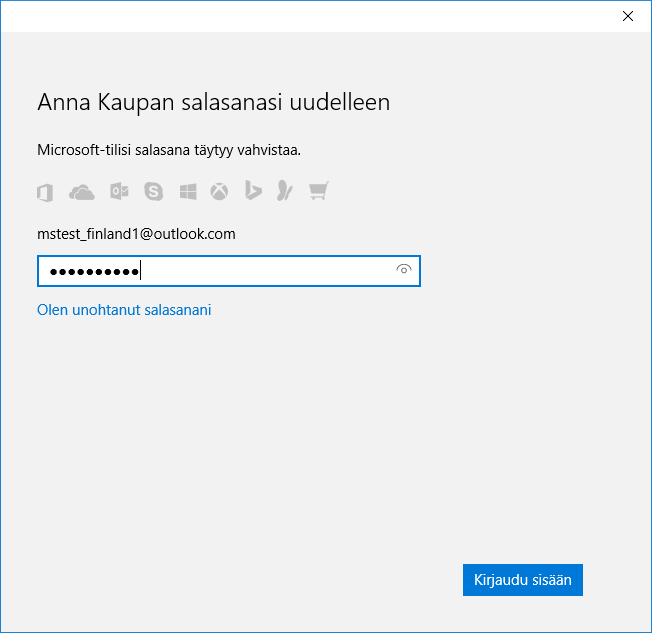Click the Windows logo icon
Screen dimensions: 652x633
(188, 191)
